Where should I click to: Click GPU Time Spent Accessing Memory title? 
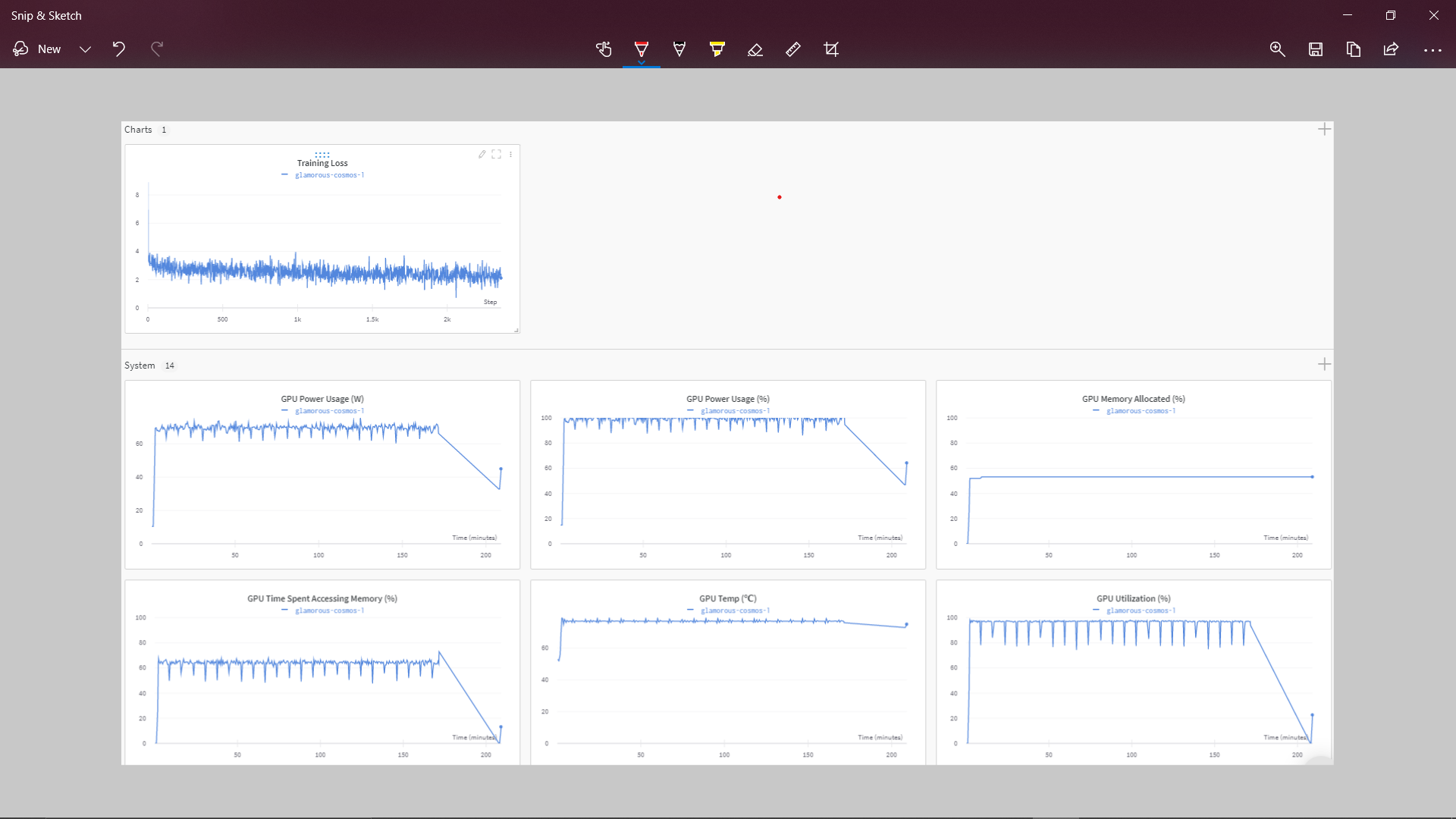[322, 598]
